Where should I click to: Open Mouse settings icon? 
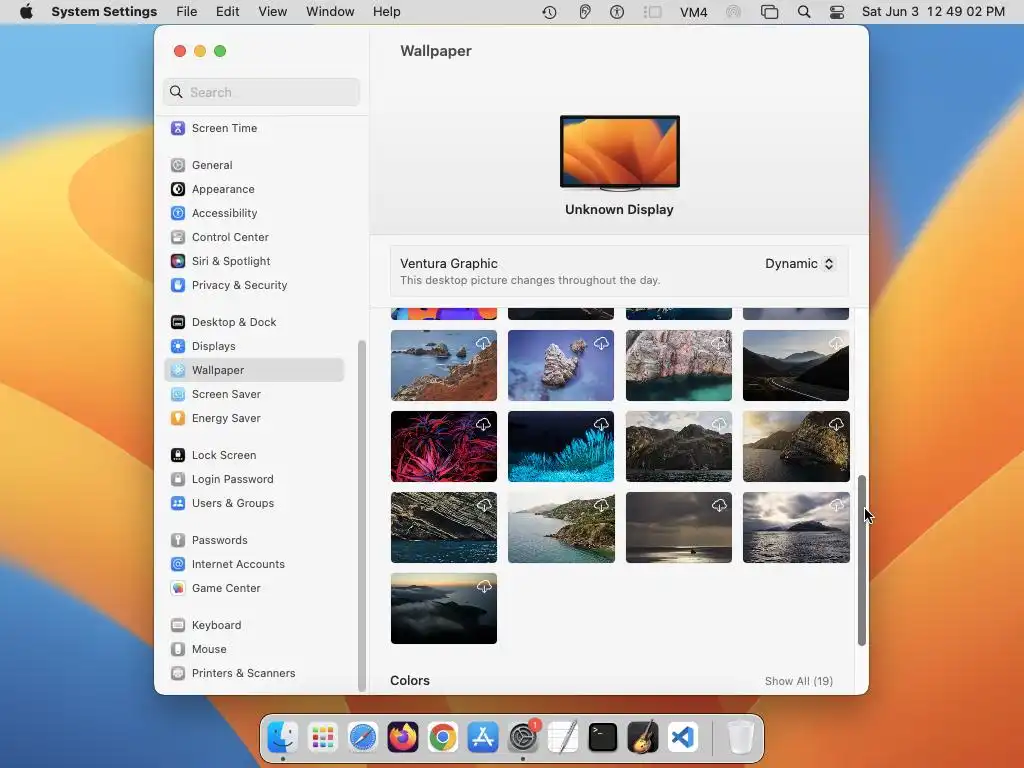[178, 649]
